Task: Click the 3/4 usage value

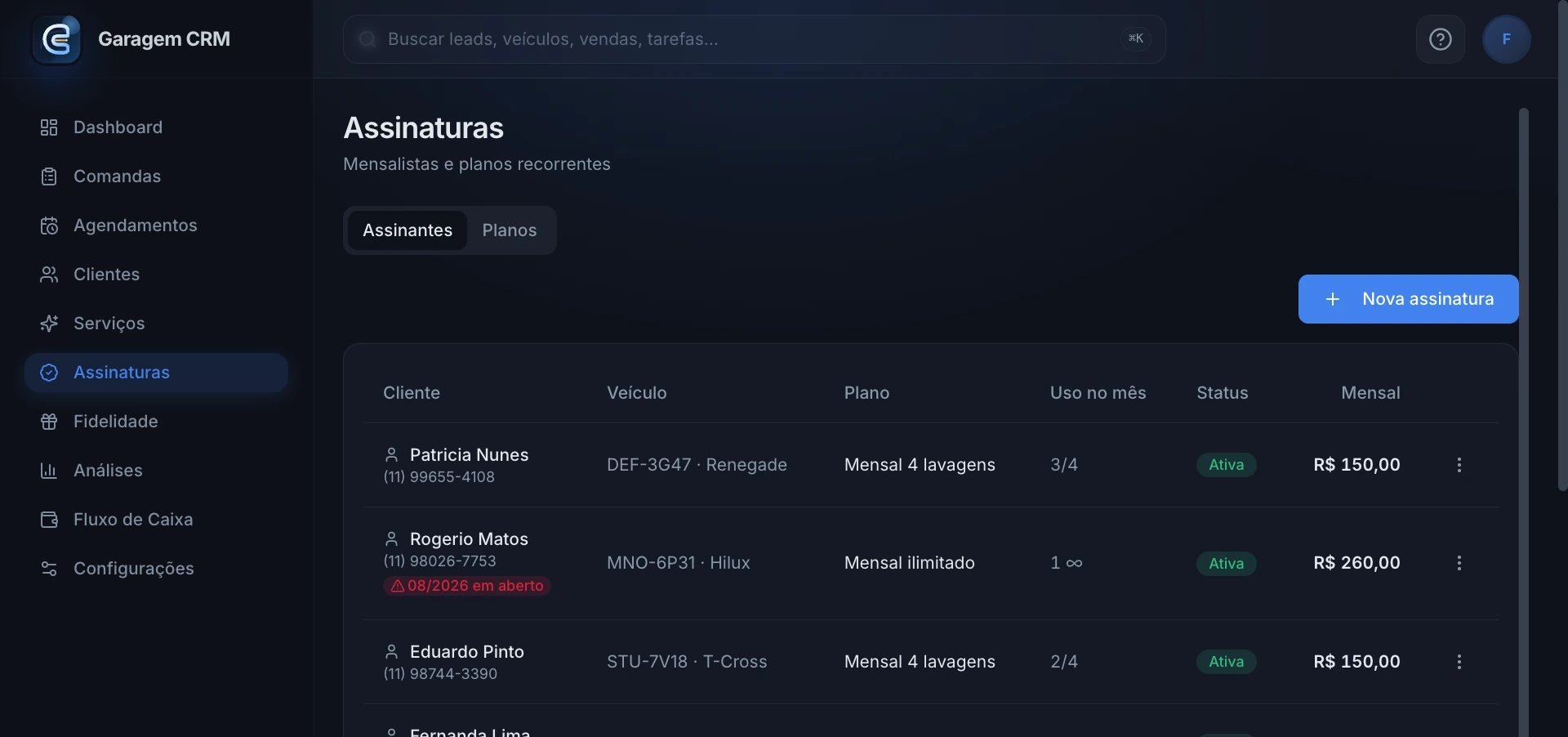Action: click(x=1063, y=465)
